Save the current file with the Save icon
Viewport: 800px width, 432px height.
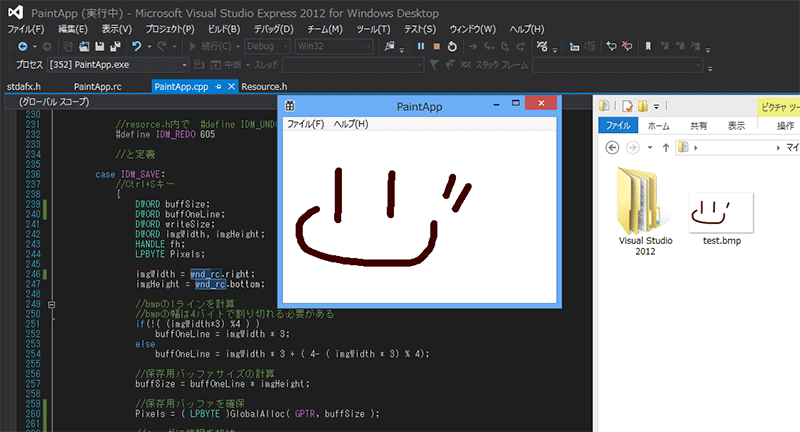click(x=99, y=46)
